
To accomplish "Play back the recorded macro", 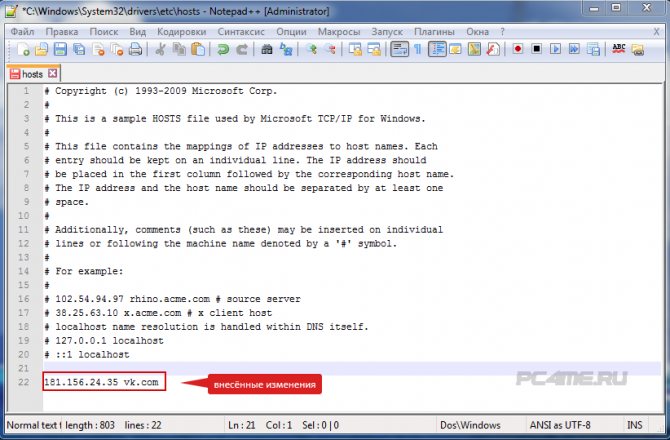I will (x=555, y=49).
